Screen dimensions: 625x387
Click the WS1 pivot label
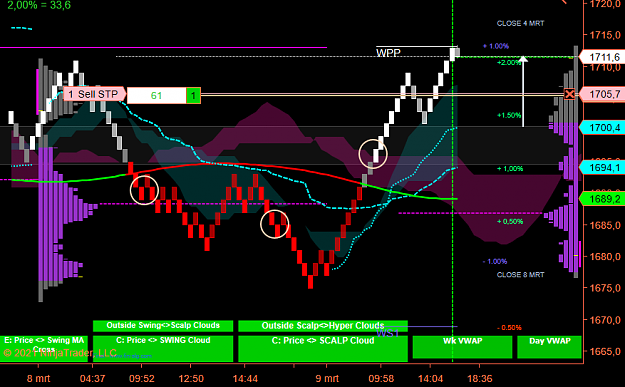click(x=387, y=333)
